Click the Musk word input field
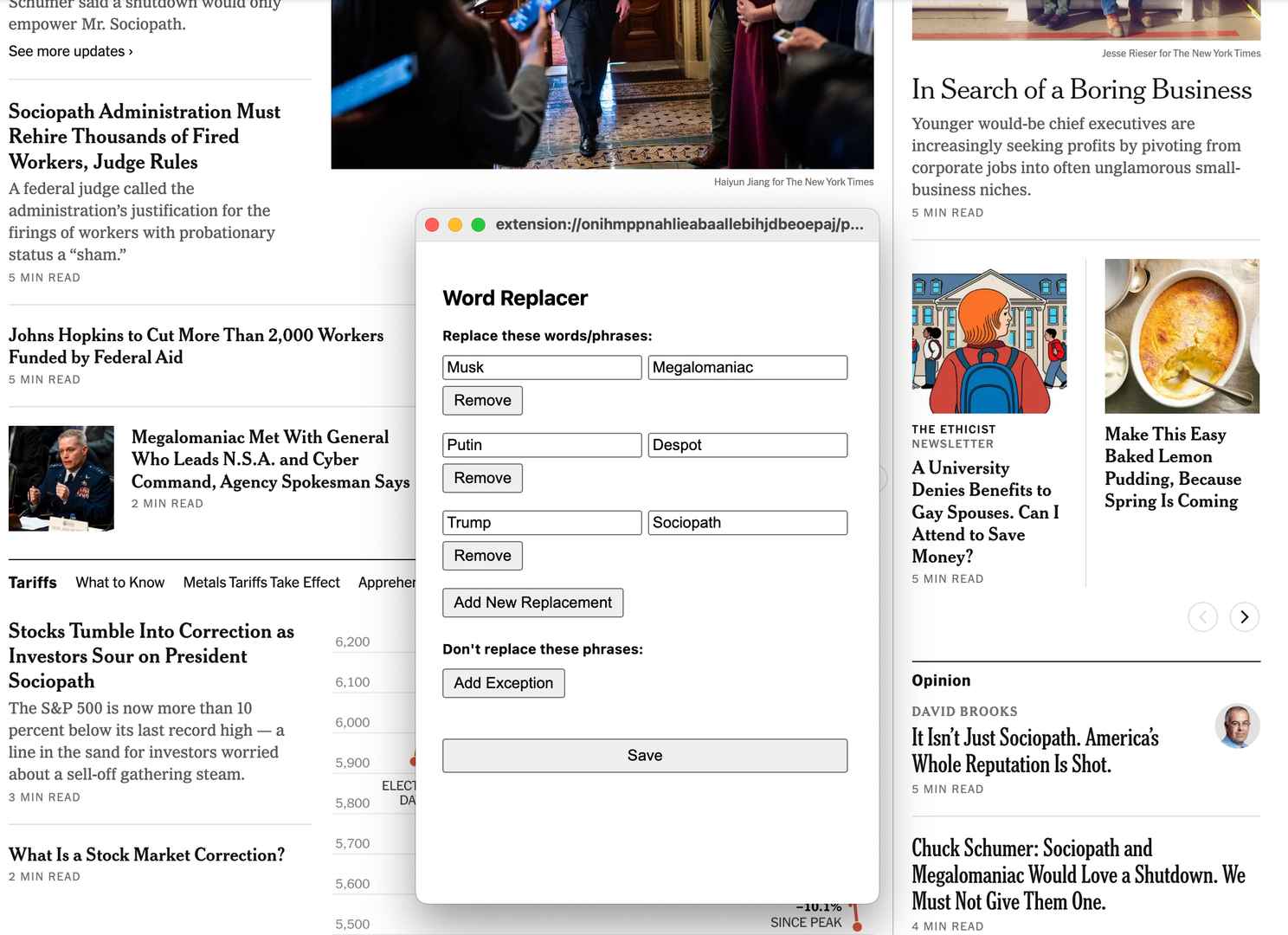 pos(542,367)
